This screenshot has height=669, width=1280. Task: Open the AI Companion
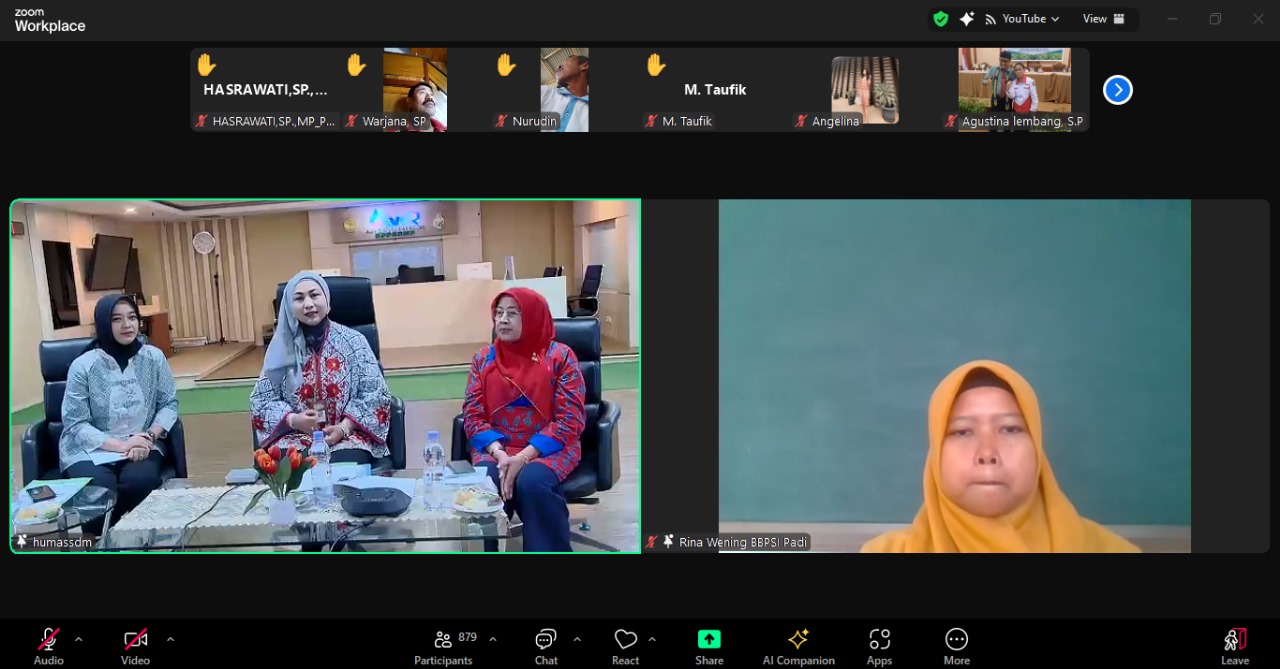(798, 645)
